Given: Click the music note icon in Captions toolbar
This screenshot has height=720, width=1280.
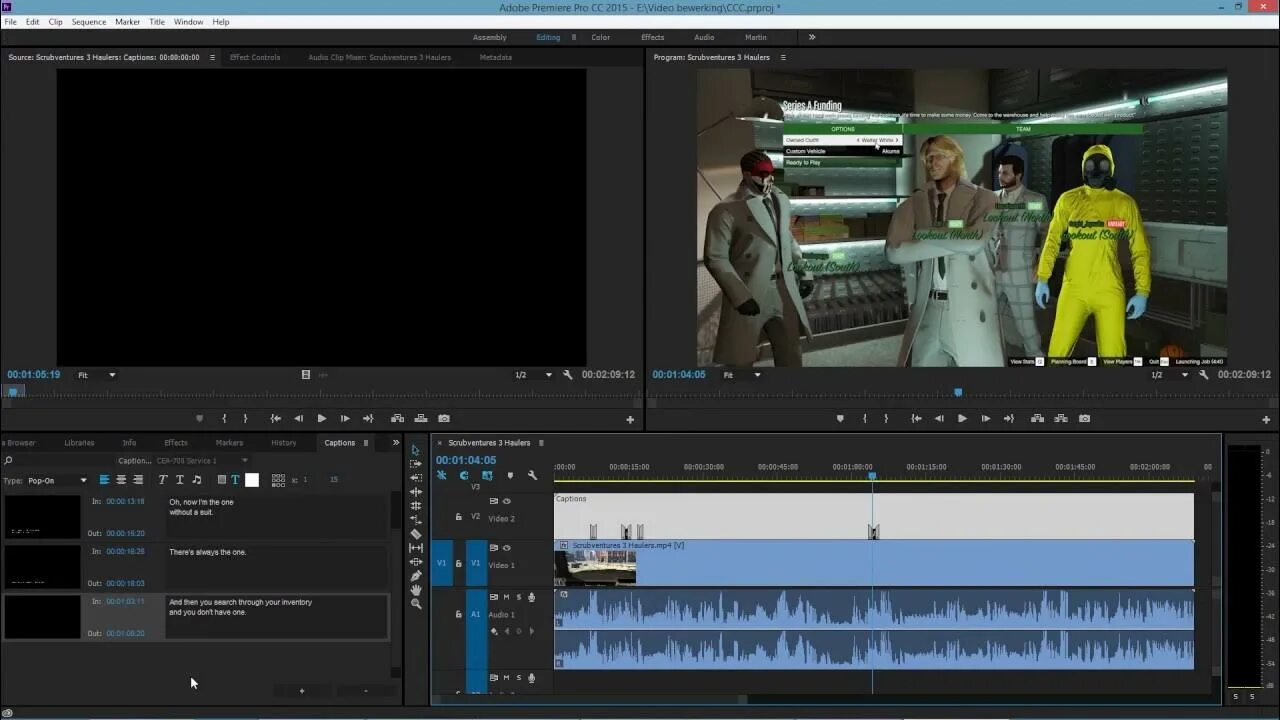Looking at the screenshot, I should pyautogui.click(x=197, y=480).
